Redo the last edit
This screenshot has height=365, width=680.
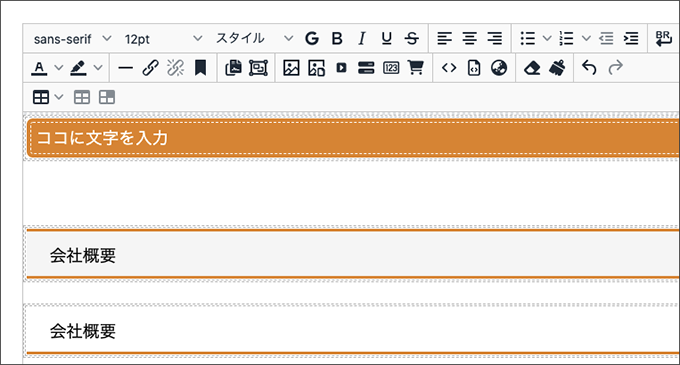(615, 68)
